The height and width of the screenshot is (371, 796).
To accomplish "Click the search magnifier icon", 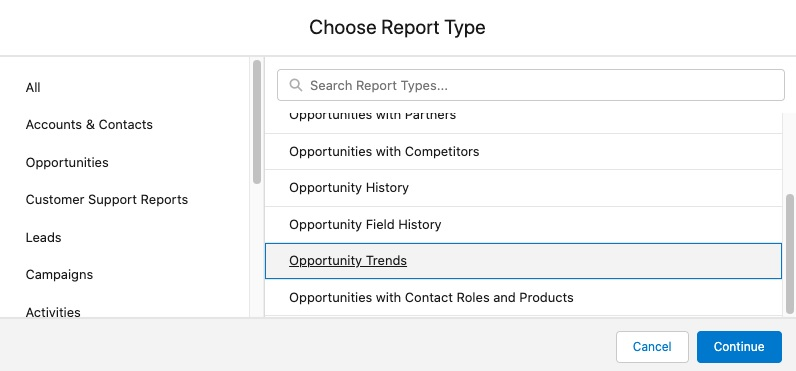I will coord(295,85).
